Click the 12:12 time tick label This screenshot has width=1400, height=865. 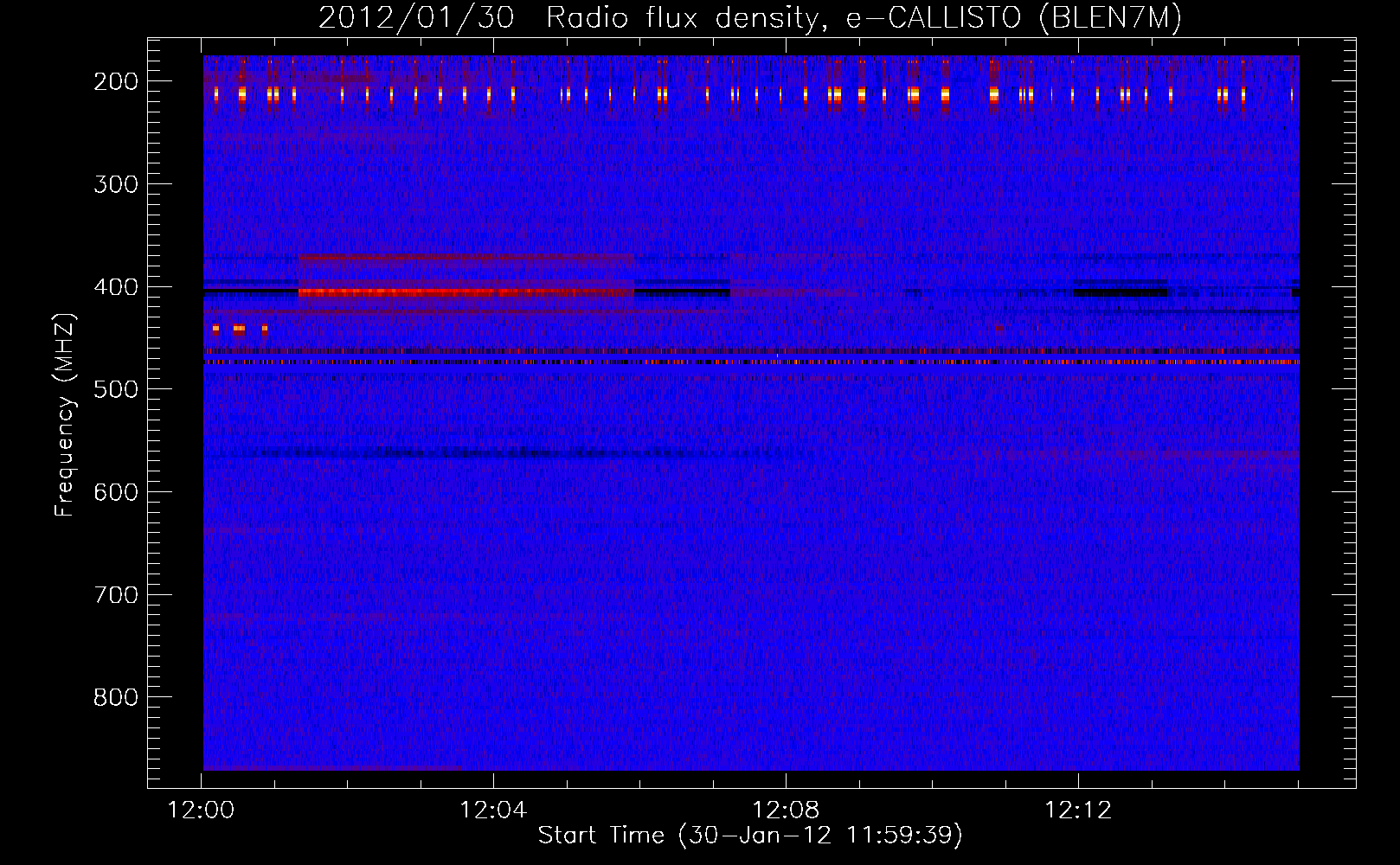tap(1078, 811)
